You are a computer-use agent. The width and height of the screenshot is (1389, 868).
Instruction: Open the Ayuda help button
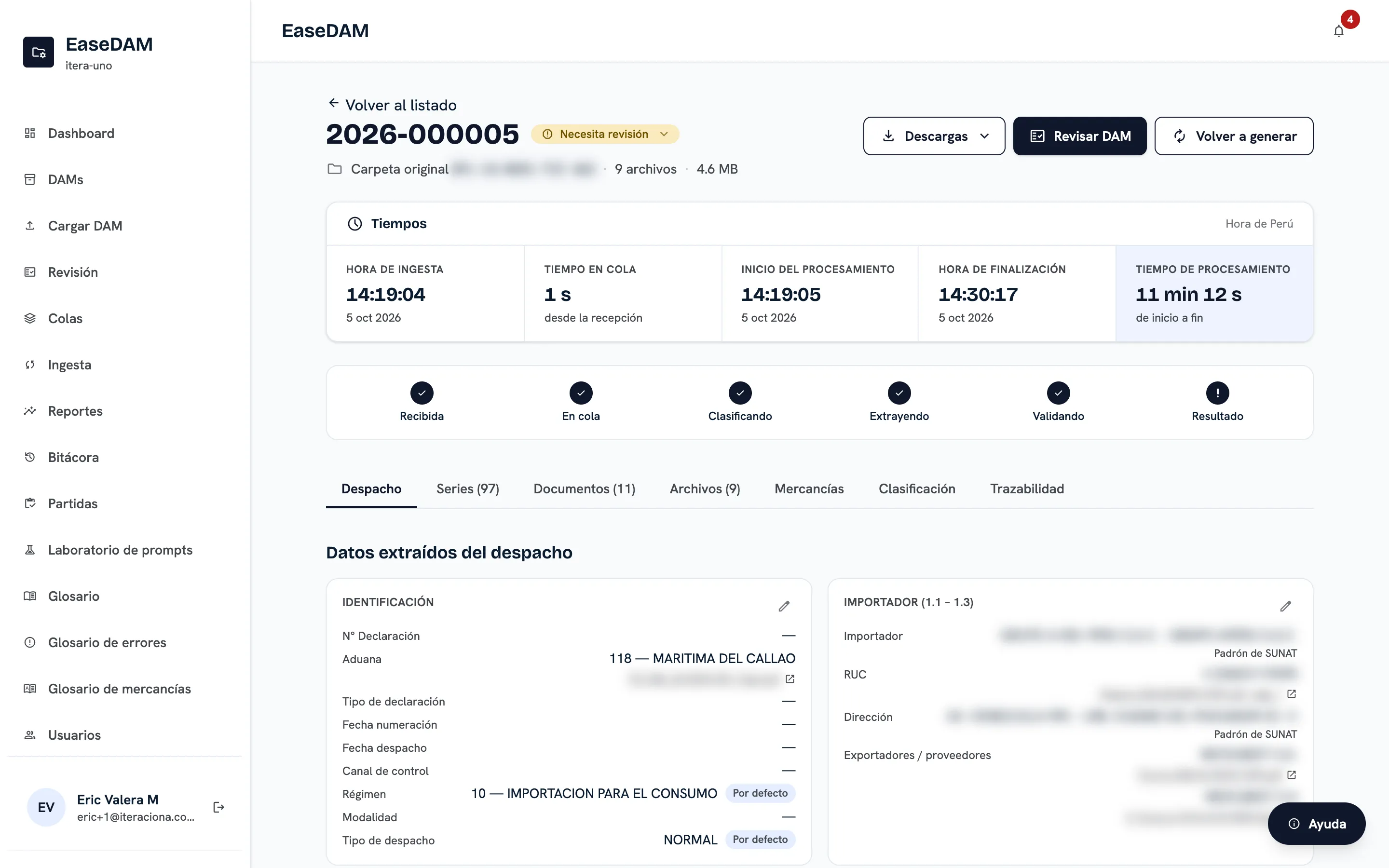click(1316, 823)
